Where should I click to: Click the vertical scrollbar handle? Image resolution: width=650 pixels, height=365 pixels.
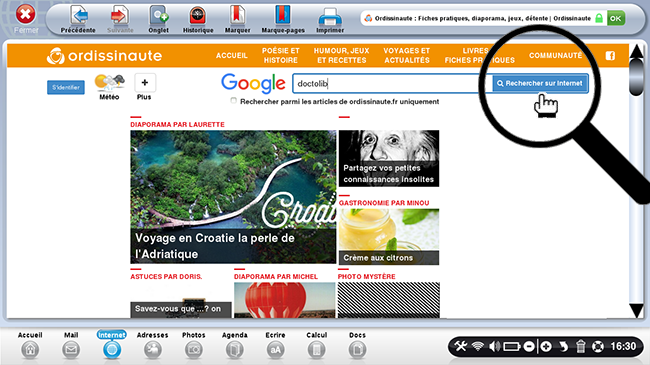[636, 78]
